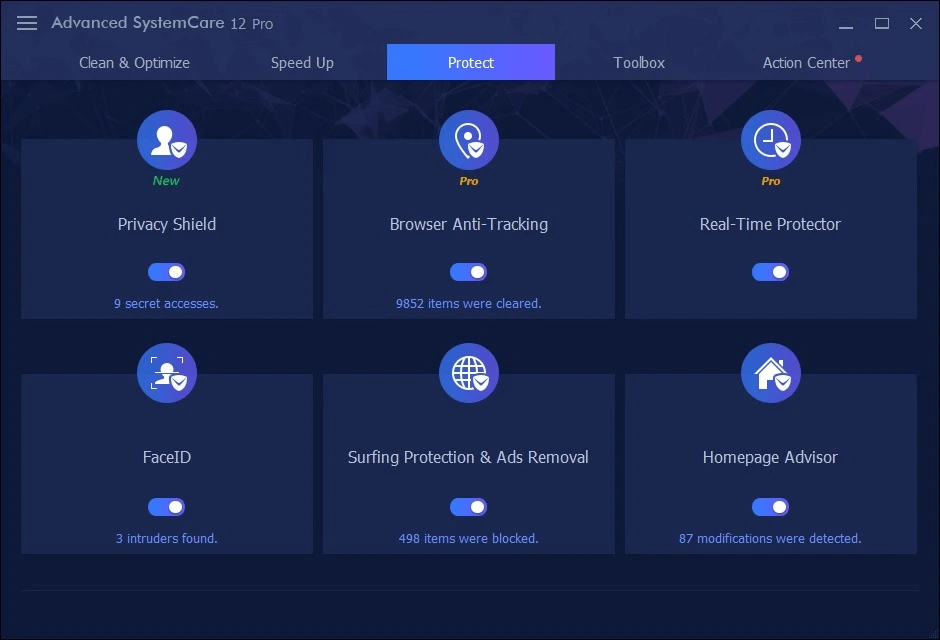Switch to the Clean & Optimize tab
Image resolution: width=940 pixels, height=640 pixels.
(x=134, y=62)
